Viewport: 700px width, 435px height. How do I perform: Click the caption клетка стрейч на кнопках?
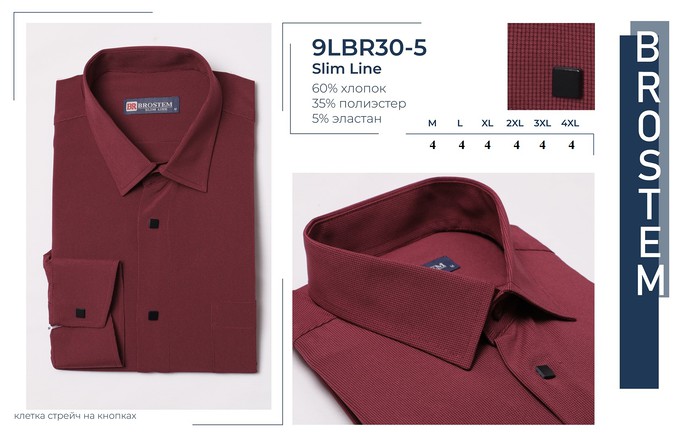point(75,416)
